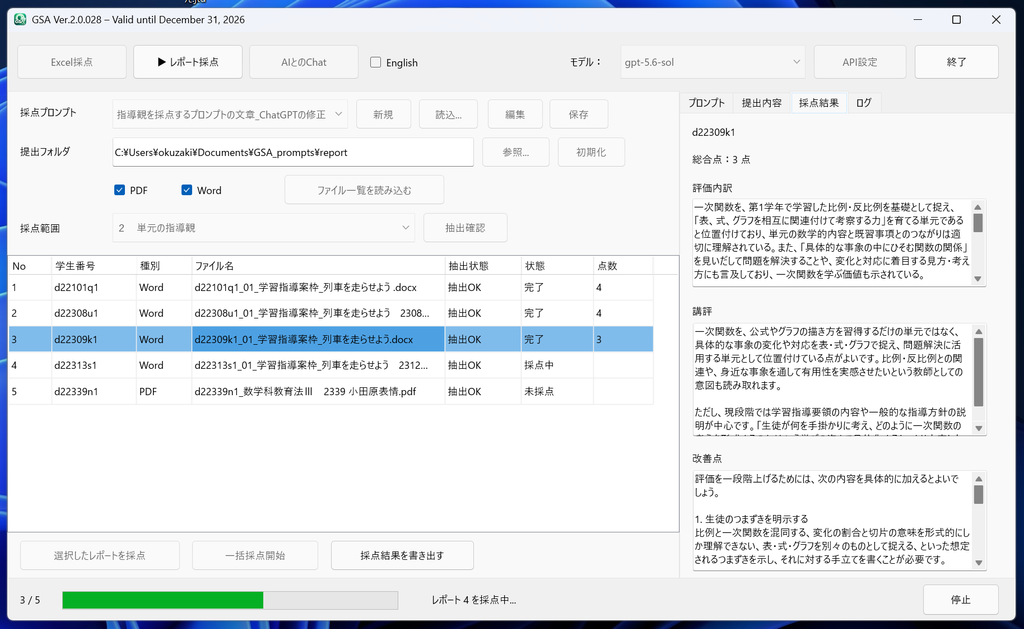This screenshot has width=1024, height=629.
Task: Click the green grading progress bar
Action: [x=230, y=600]
